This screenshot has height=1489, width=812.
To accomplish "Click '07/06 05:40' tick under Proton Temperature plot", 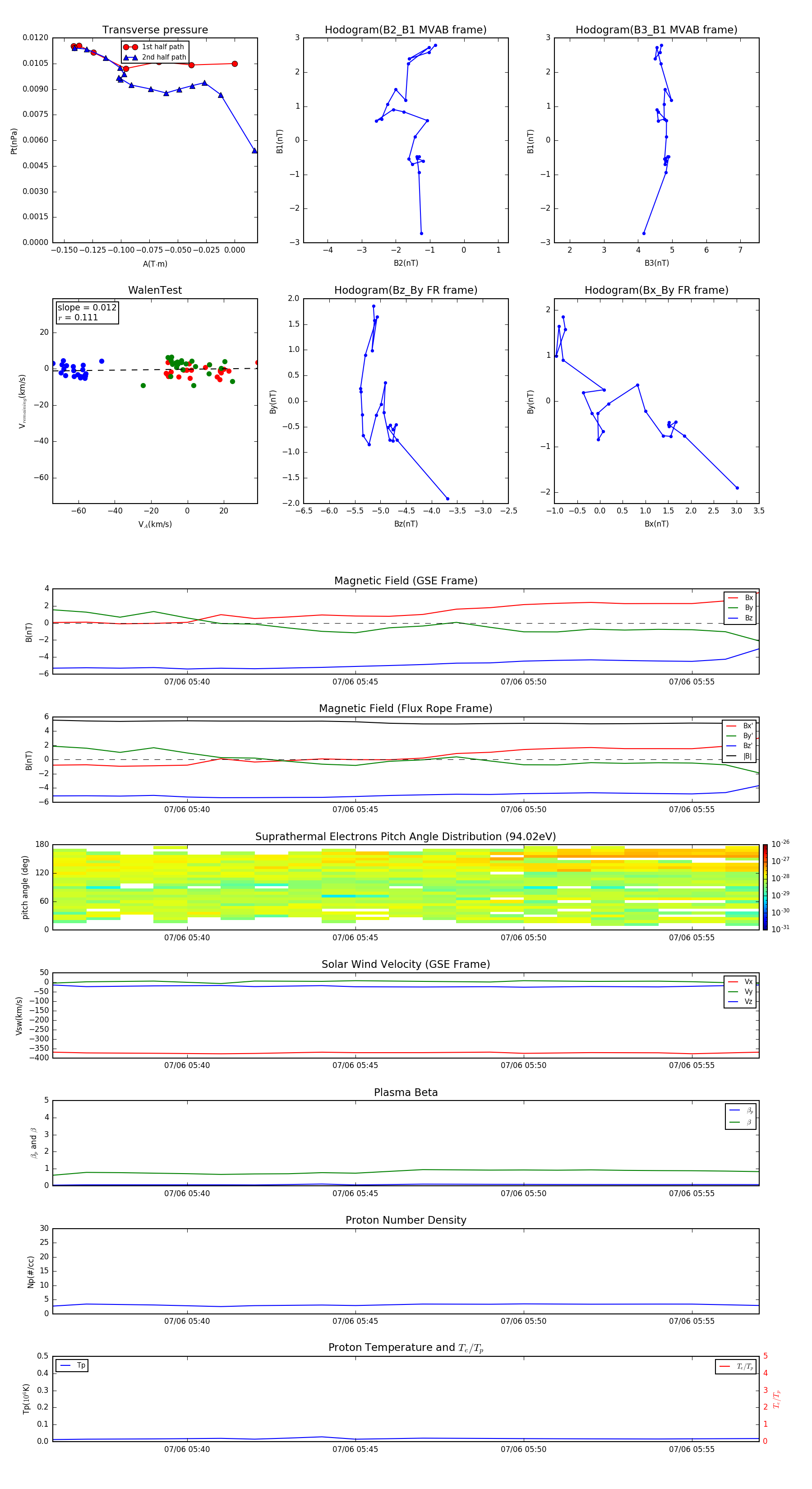I will 187,1449.
